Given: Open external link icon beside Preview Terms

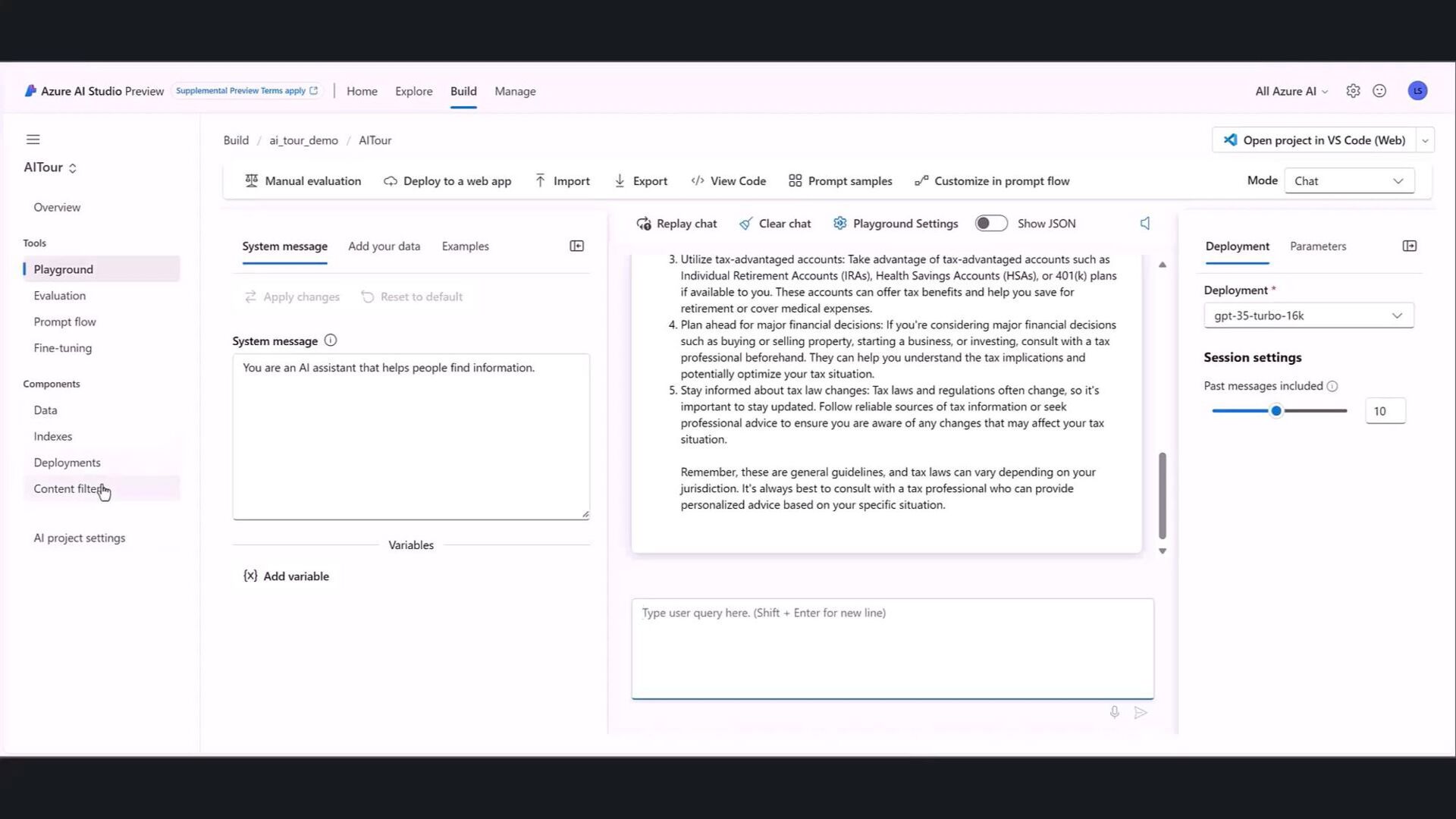Looking at the screenshot, I should coord(313,90).
